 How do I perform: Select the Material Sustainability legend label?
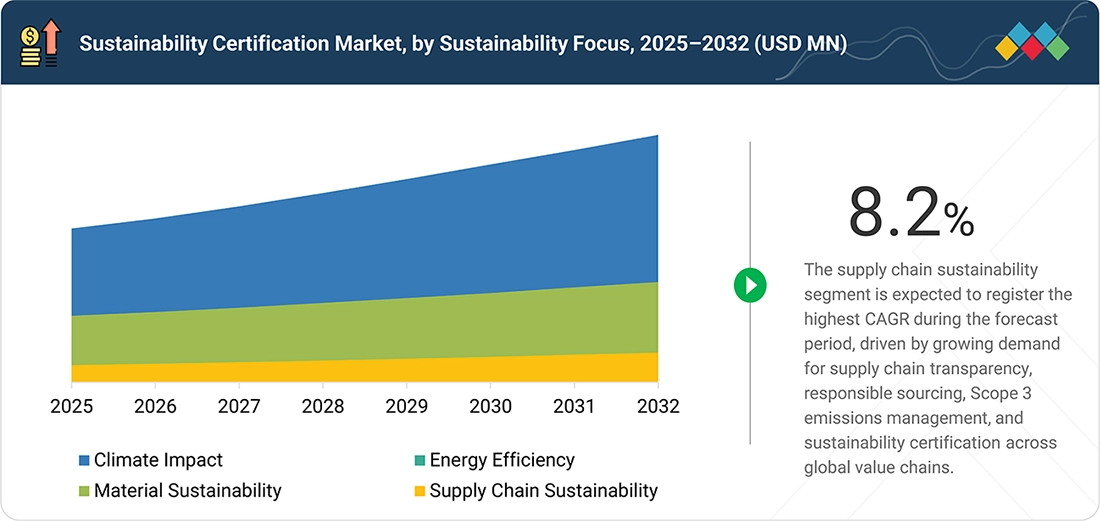(x=188, y=490)
